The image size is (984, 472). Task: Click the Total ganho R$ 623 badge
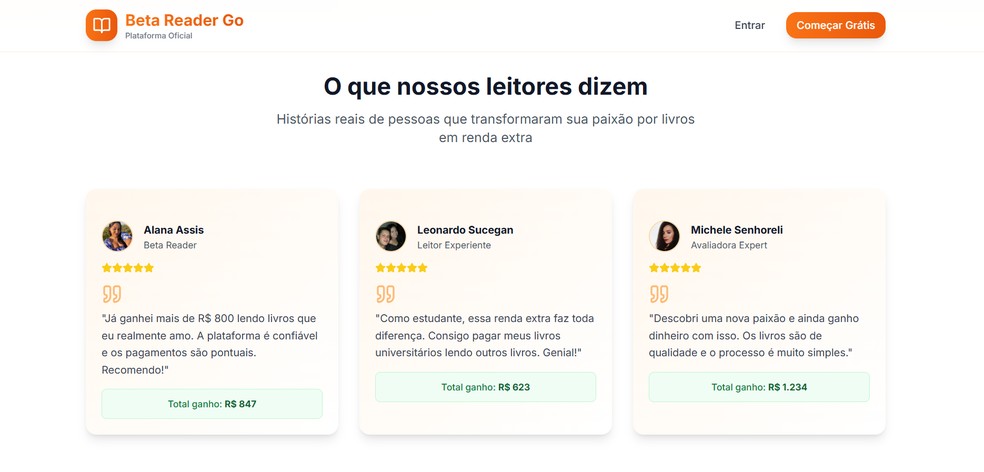coord(485,387)
